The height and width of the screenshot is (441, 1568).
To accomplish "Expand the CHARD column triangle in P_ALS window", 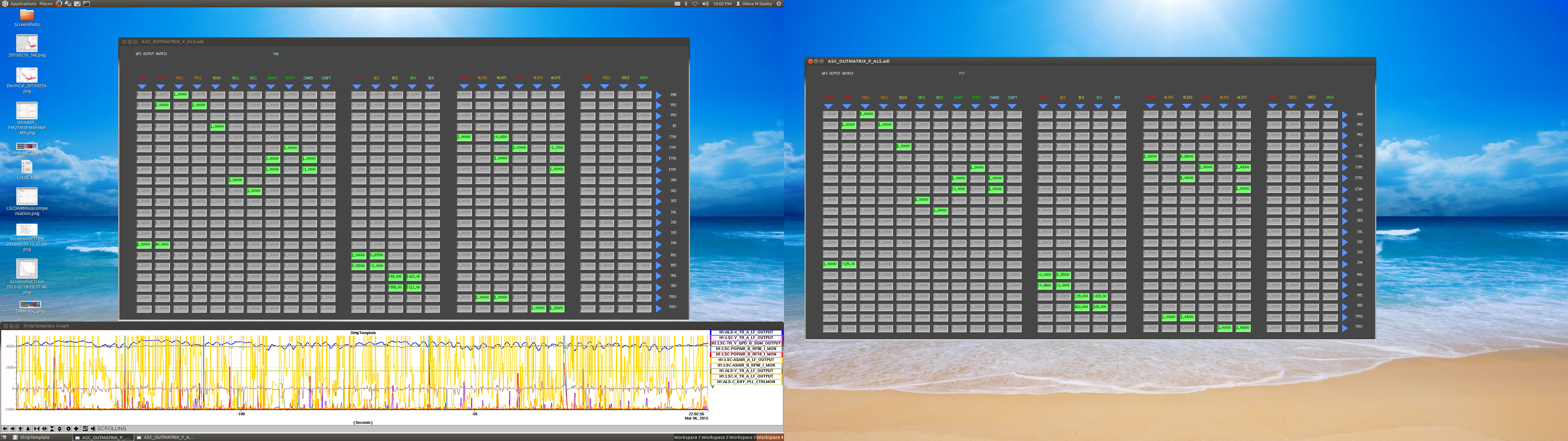I will tap(993, 106).
